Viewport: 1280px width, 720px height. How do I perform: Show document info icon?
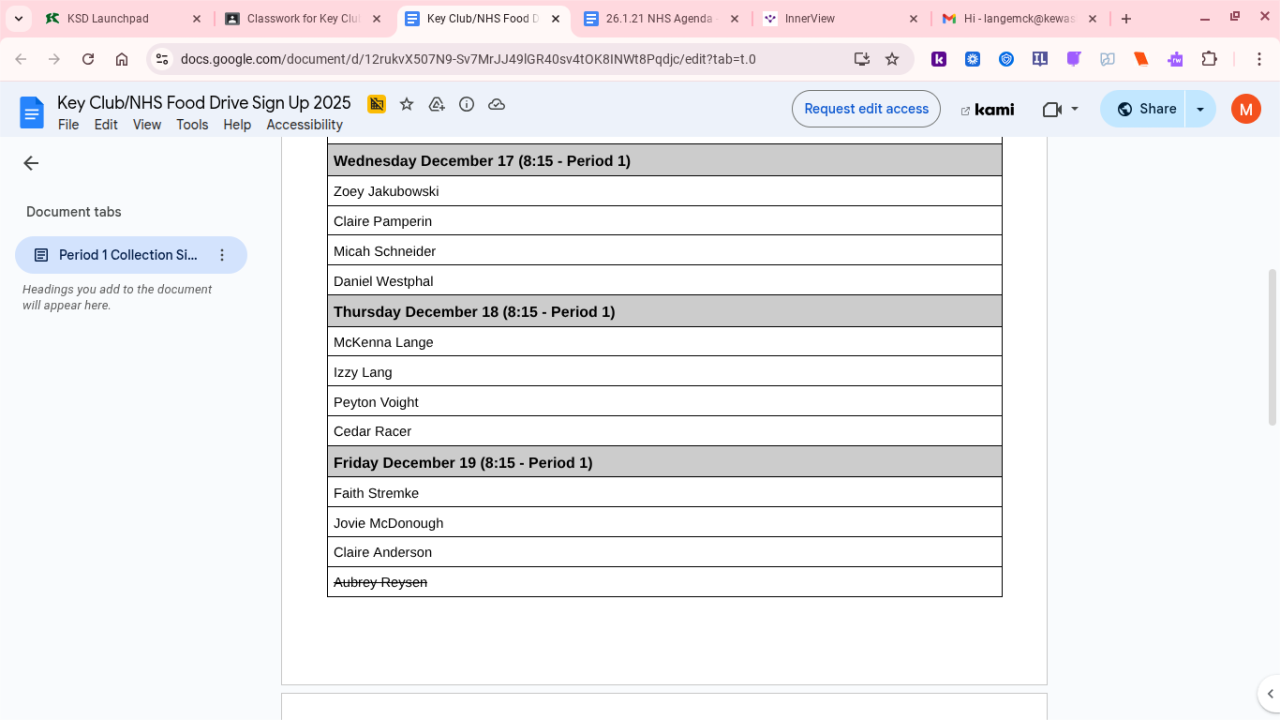(x=466, y=104)
